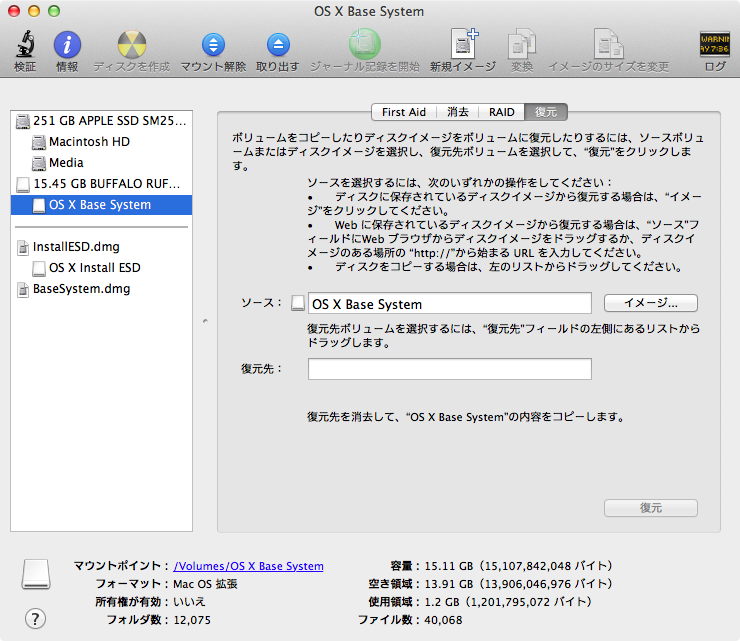The height and width of the screenshot is (641, 740).
Task: Select the 復元 (Restore) tab
Action: coord(546,112)
